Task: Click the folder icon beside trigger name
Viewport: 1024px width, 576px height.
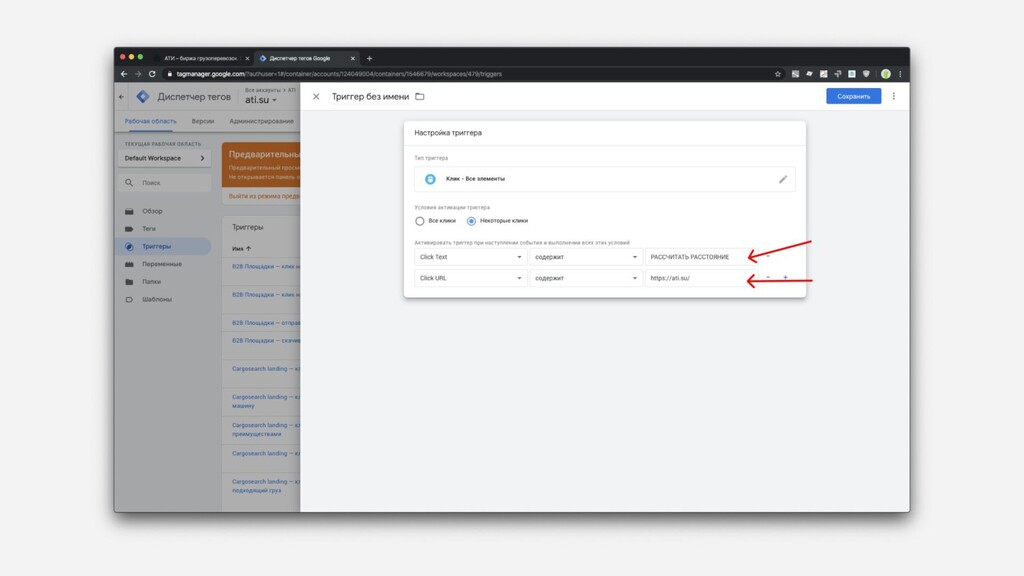Action: tap(420, 97)
